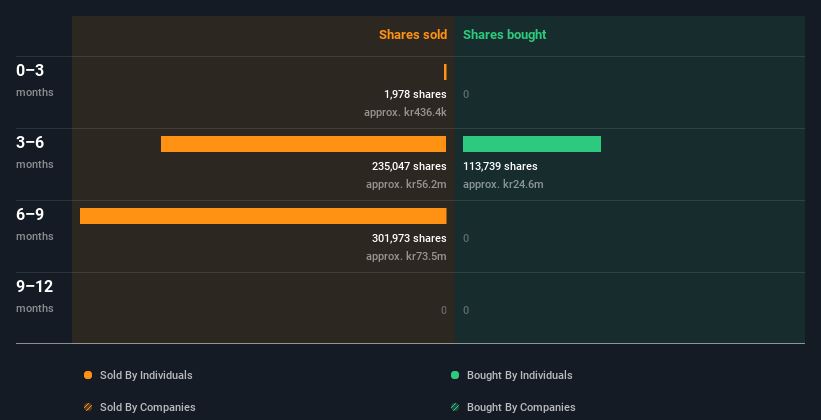Click the green bought bar for 3–6 months
Screen dimensions: 821x420
[x=532, y=144]
